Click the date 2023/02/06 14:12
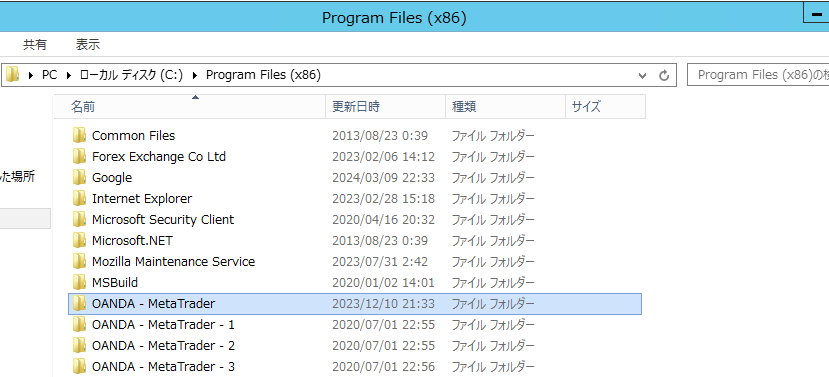The image size is (829, 377). coord(383,157)
